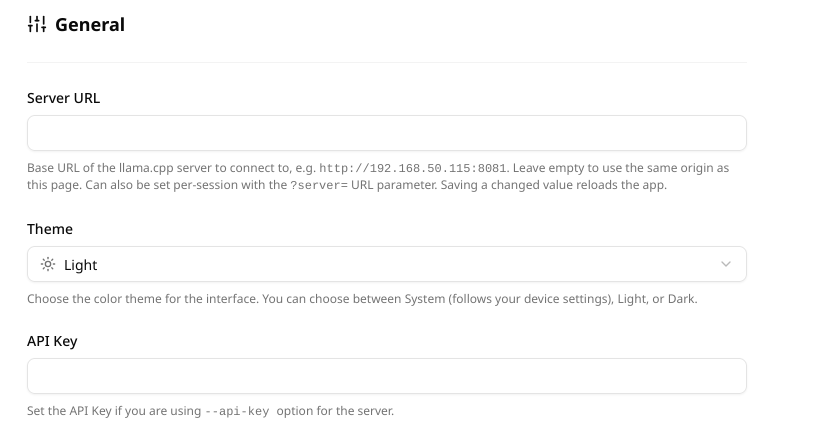The image size is (840, 431).
Task: Click the API Key field label
Action: (52, 341)
